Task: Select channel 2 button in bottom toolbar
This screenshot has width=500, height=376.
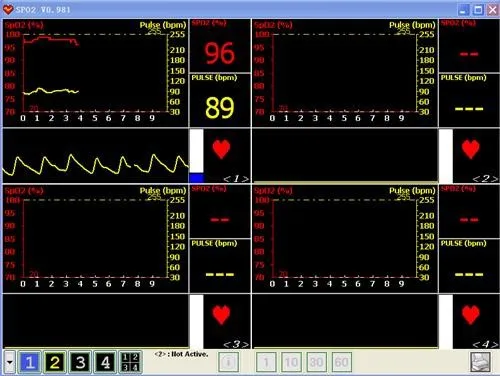Action: tap(55, 362)
